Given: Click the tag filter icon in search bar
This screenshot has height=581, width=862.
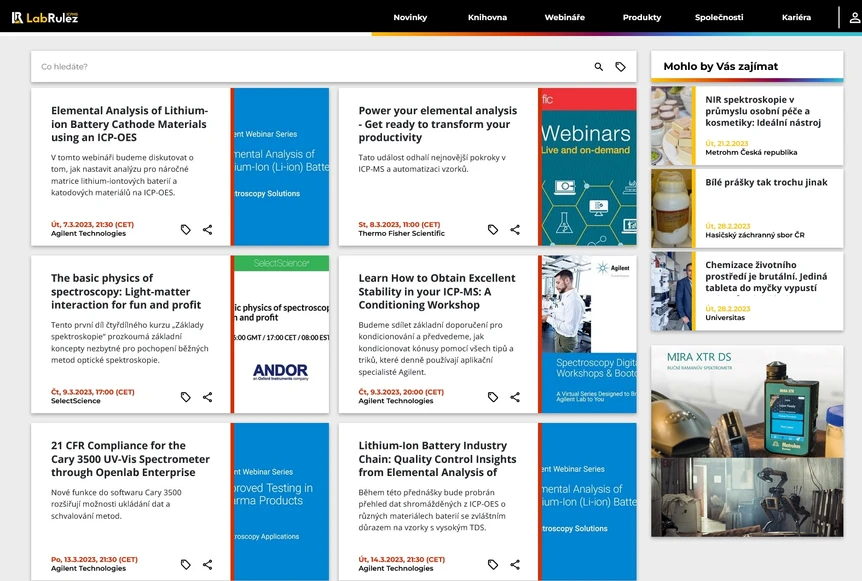Looking at the screenshot, I should tap(620, 67).
